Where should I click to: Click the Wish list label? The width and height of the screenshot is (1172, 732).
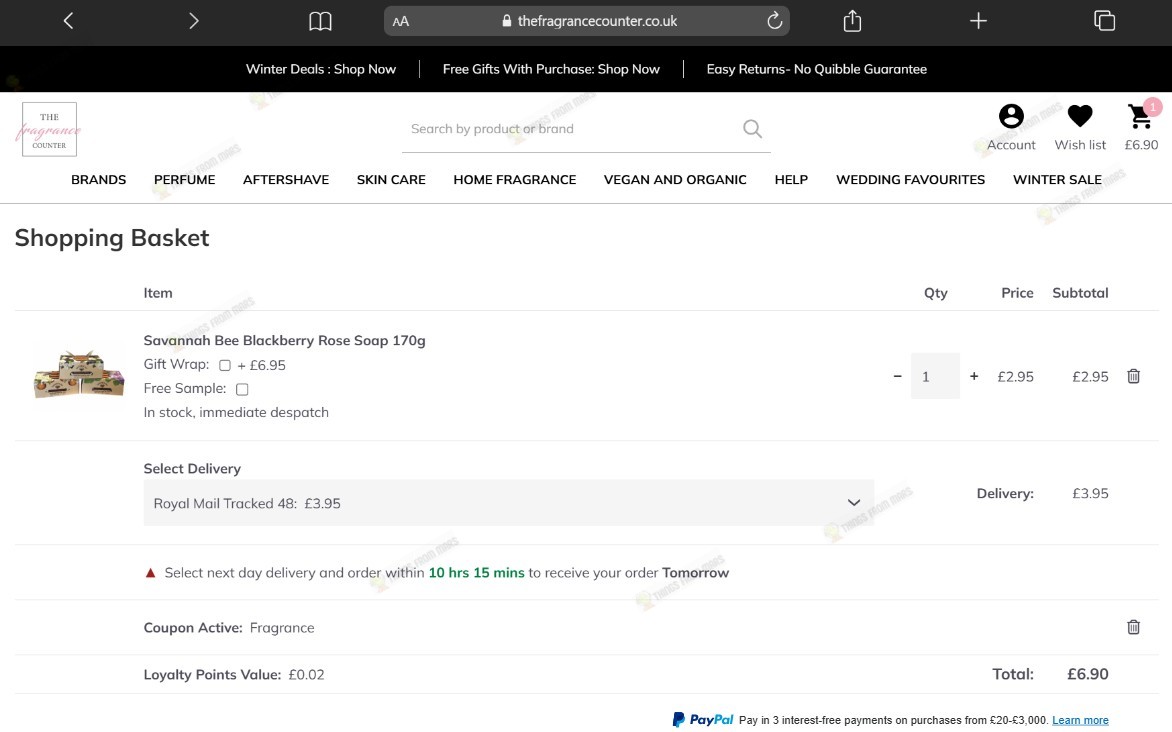pos(1080,145)
